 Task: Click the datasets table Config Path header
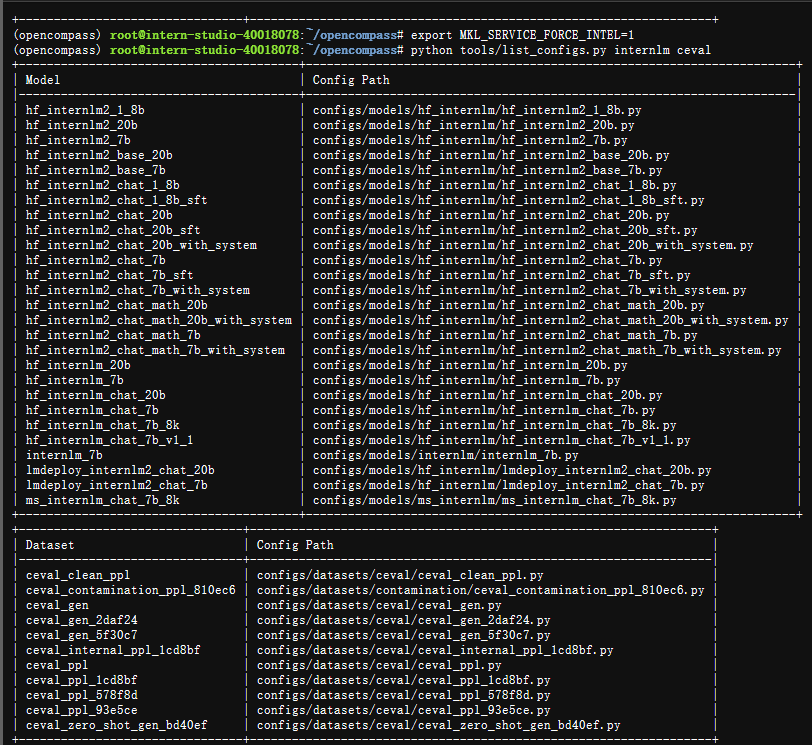pos(295,545)
